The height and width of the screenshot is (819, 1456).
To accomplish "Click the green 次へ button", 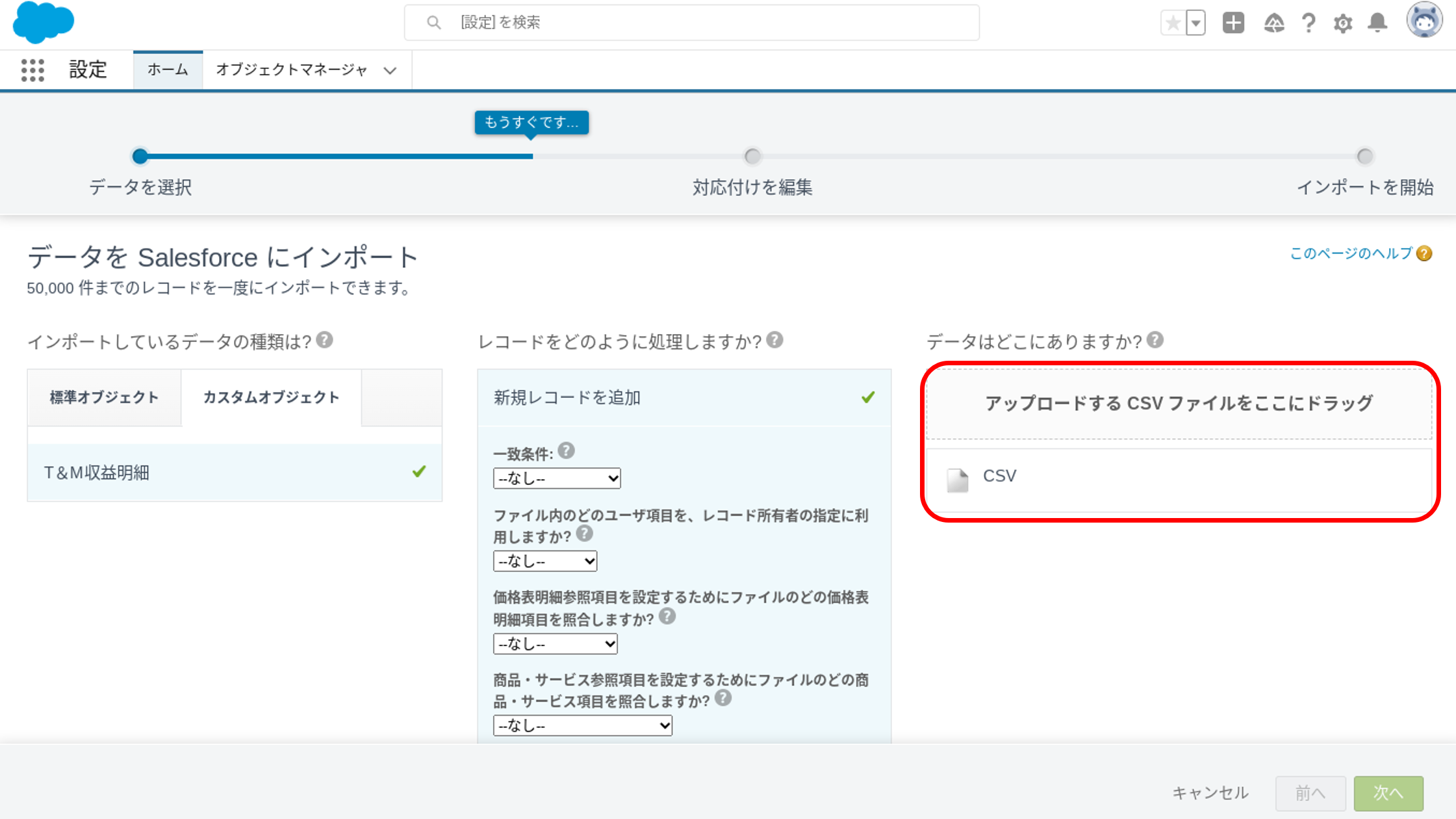I will coord(1388,793).
